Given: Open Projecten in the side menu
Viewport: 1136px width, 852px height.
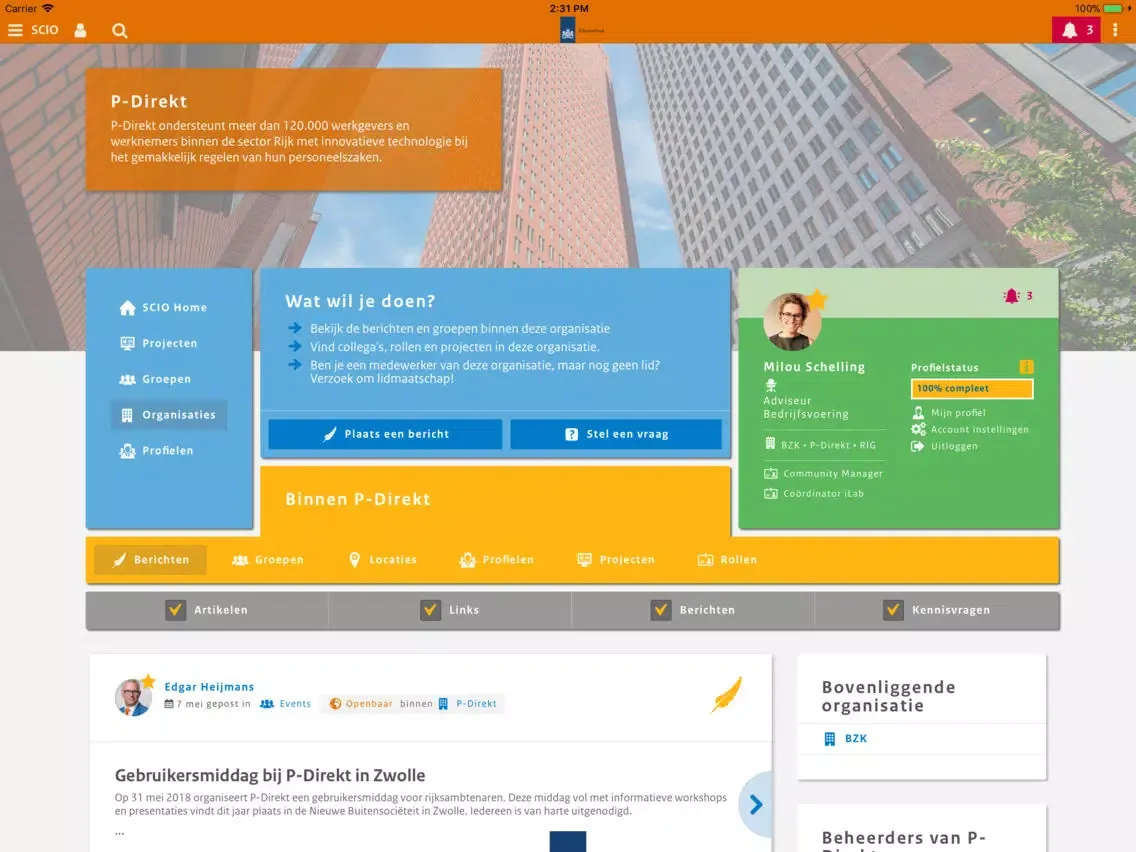Looking at the screenshot, I should click(x=159, y=343).
